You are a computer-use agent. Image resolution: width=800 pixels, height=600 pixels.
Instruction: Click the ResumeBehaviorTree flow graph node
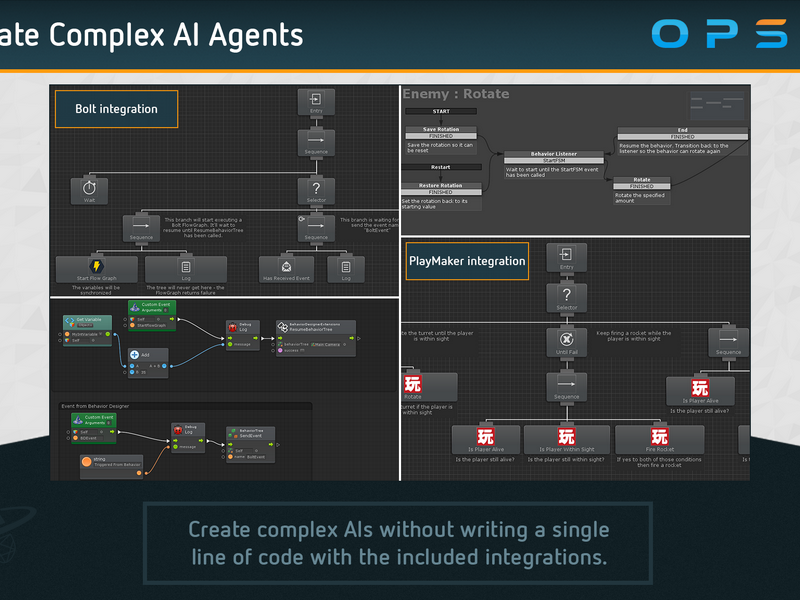coord(316,338)
